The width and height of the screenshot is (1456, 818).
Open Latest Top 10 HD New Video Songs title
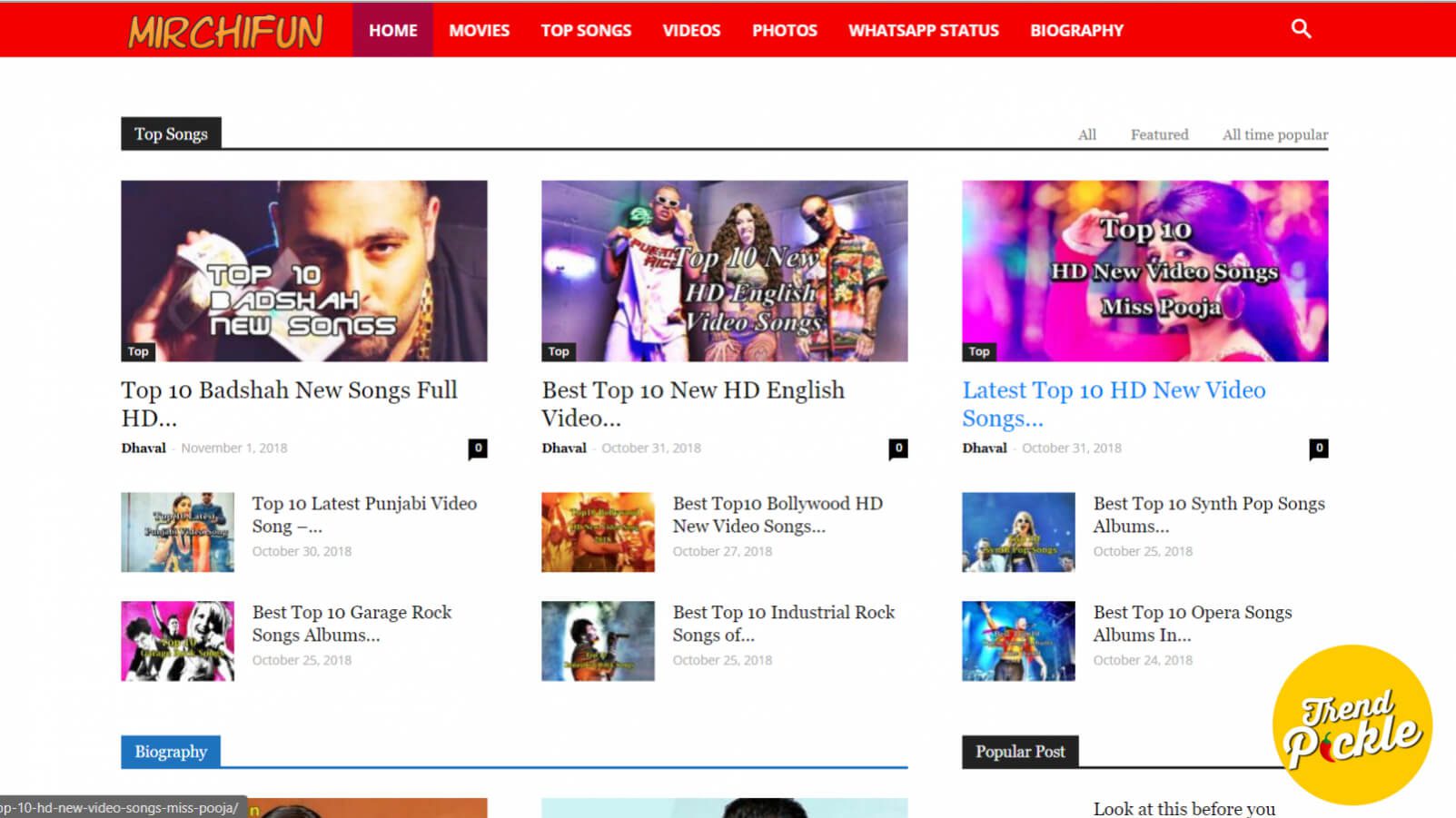(x=1114, y=404)
